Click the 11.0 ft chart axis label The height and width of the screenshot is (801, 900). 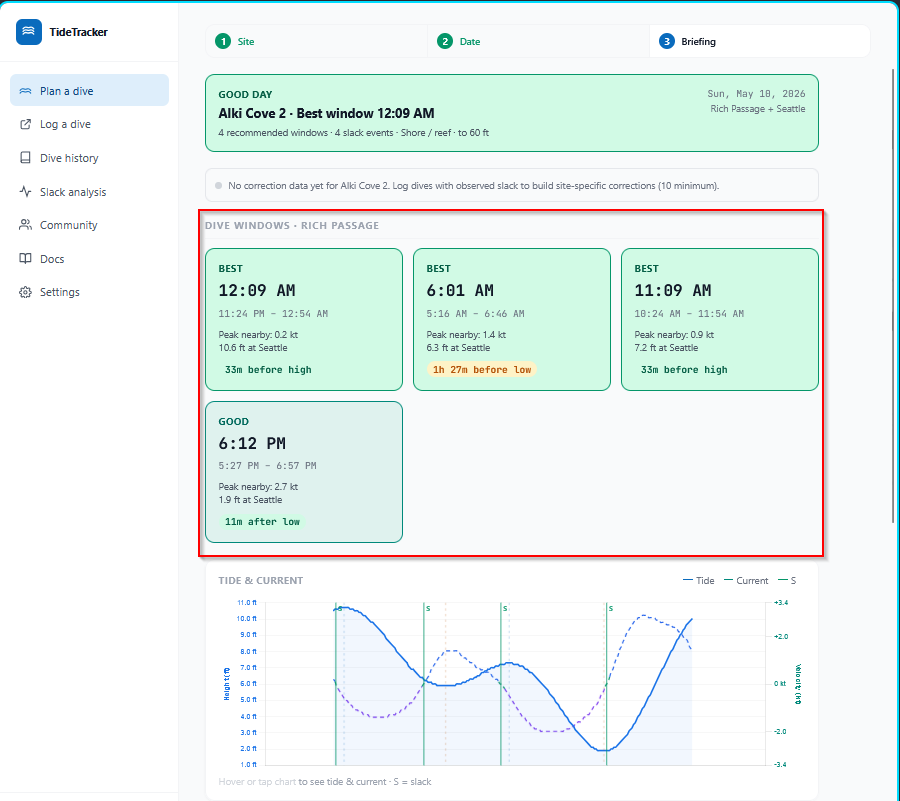(x=247, y=602)
